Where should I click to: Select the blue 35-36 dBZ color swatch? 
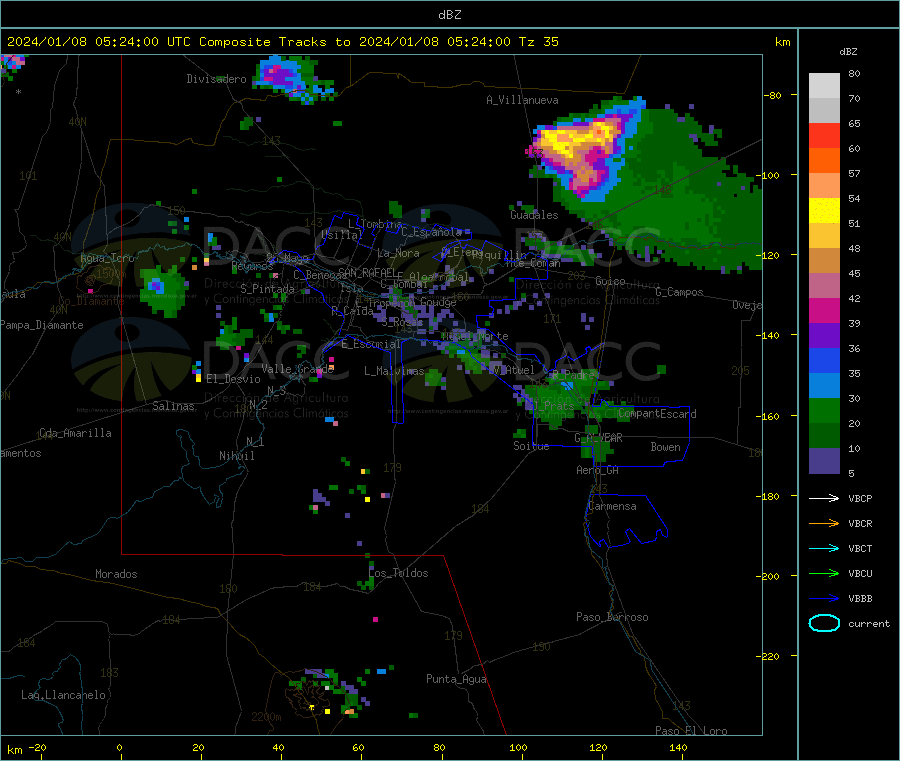coord(824,361)
